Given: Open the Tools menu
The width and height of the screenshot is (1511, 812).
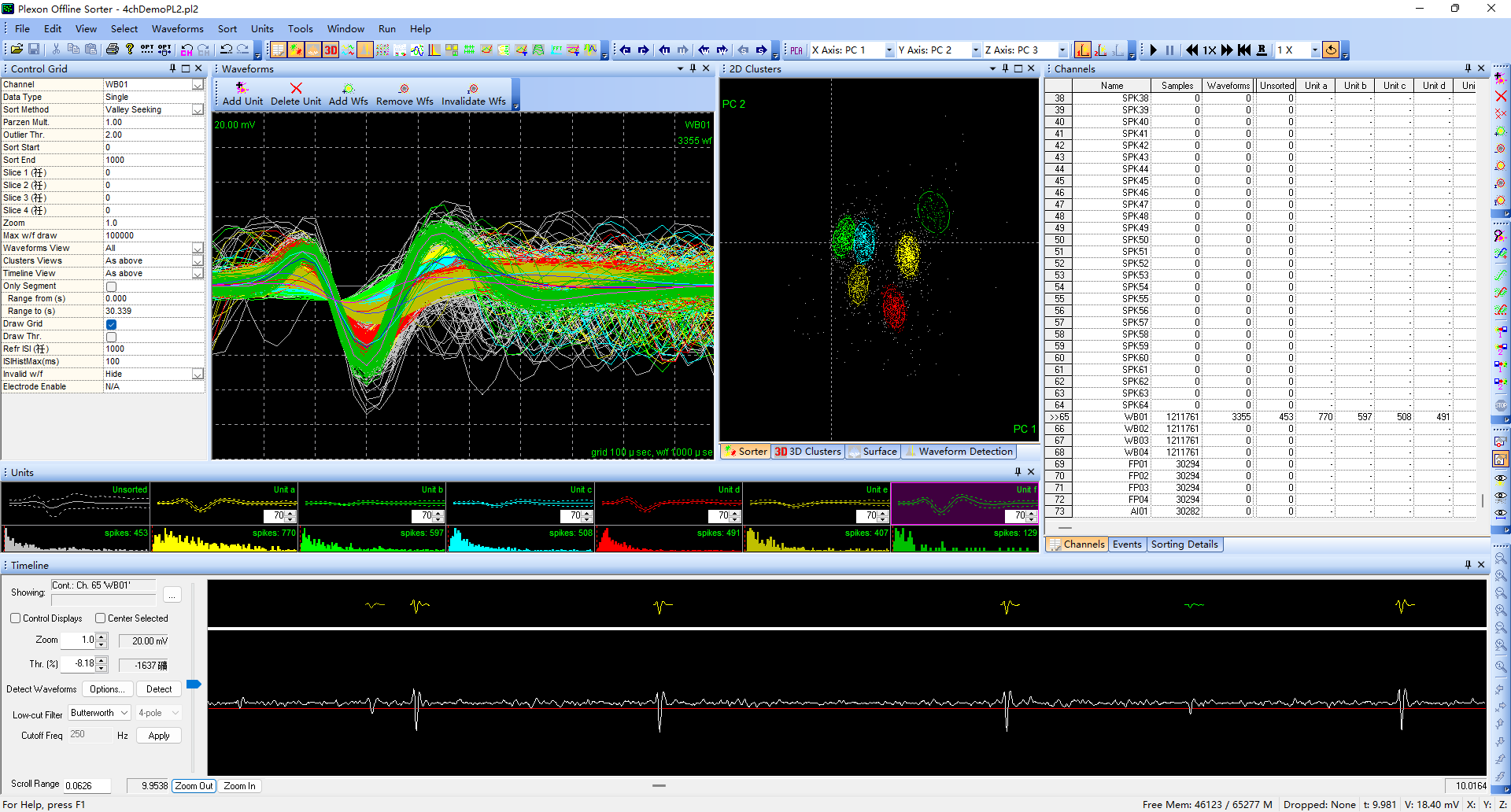Looking at the screenshot, I should (300, 29).
